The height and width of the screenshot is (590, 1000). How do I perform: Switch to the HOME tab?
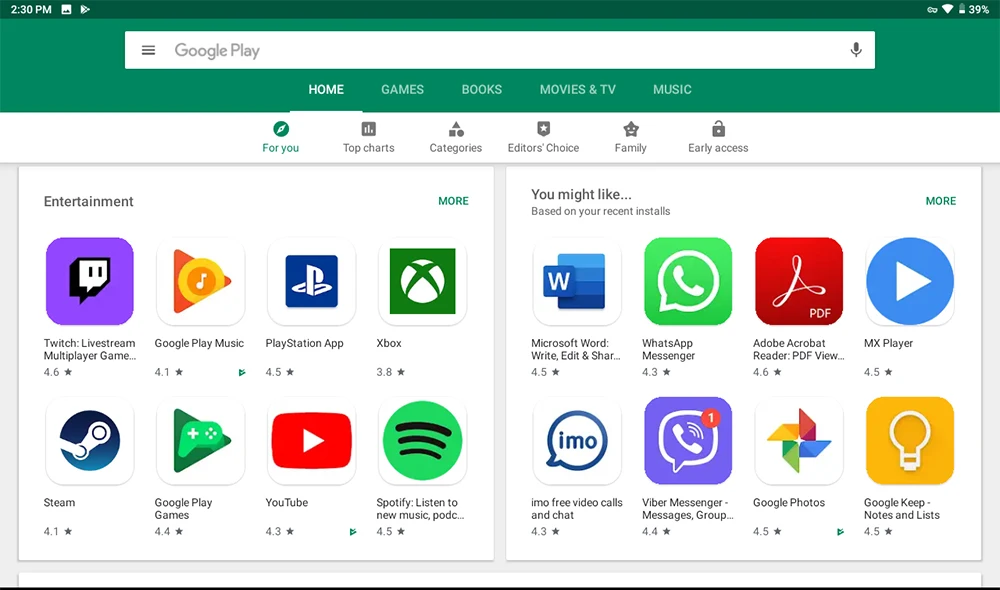click(x=326, y=89)
